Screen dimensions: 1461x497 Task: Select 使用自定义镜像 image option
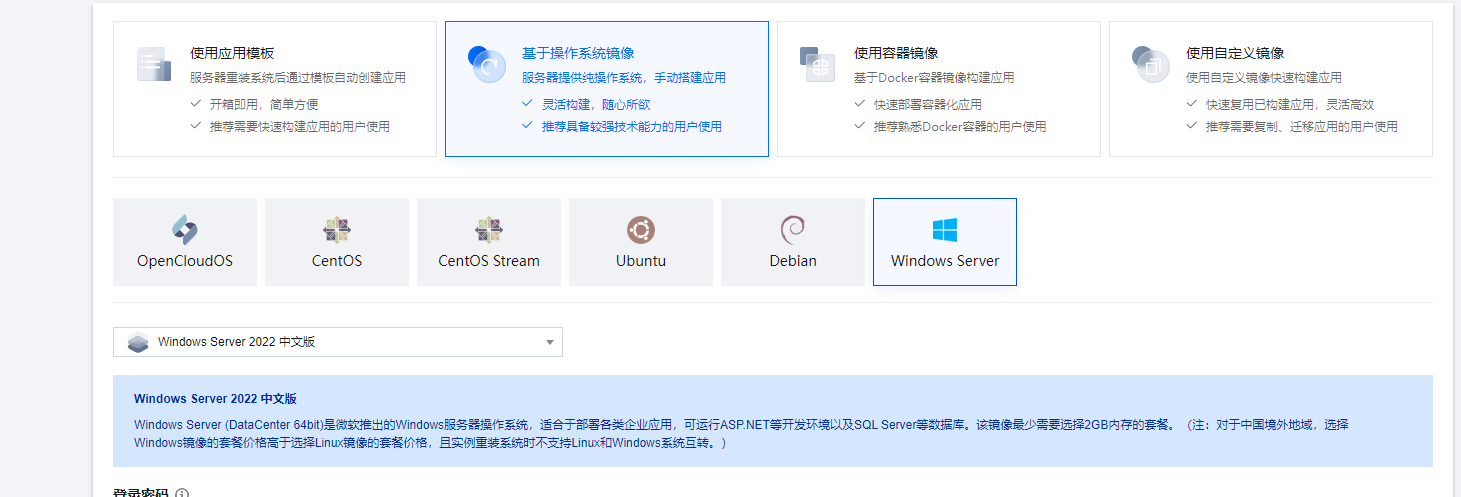pos(1271,89)
